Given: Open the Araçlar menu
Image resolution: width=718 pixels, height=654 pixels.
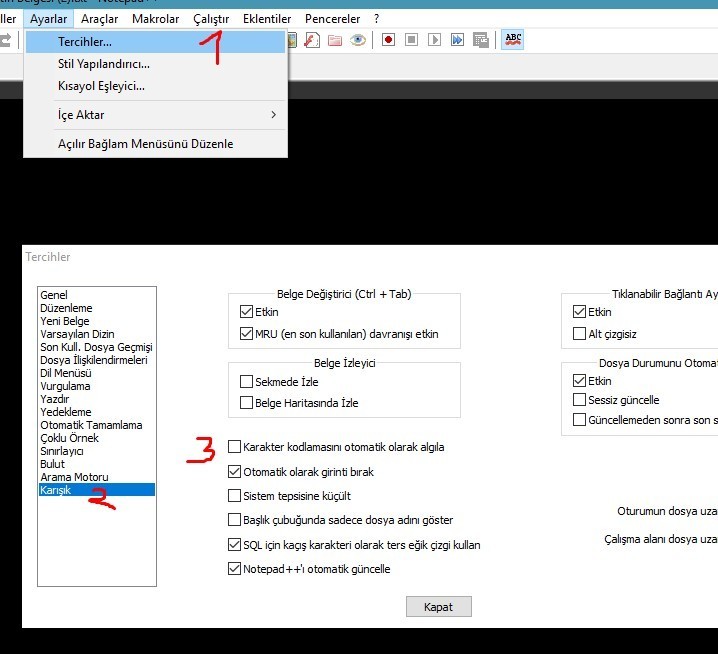Looking at the screenshot, I should 99,19.
